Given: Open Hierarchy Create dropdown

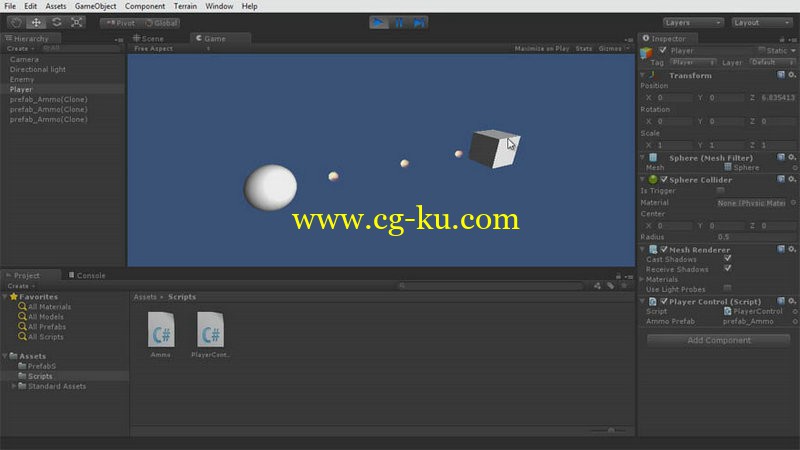Looking at the screenshot, I should click(x=20, y=48).
